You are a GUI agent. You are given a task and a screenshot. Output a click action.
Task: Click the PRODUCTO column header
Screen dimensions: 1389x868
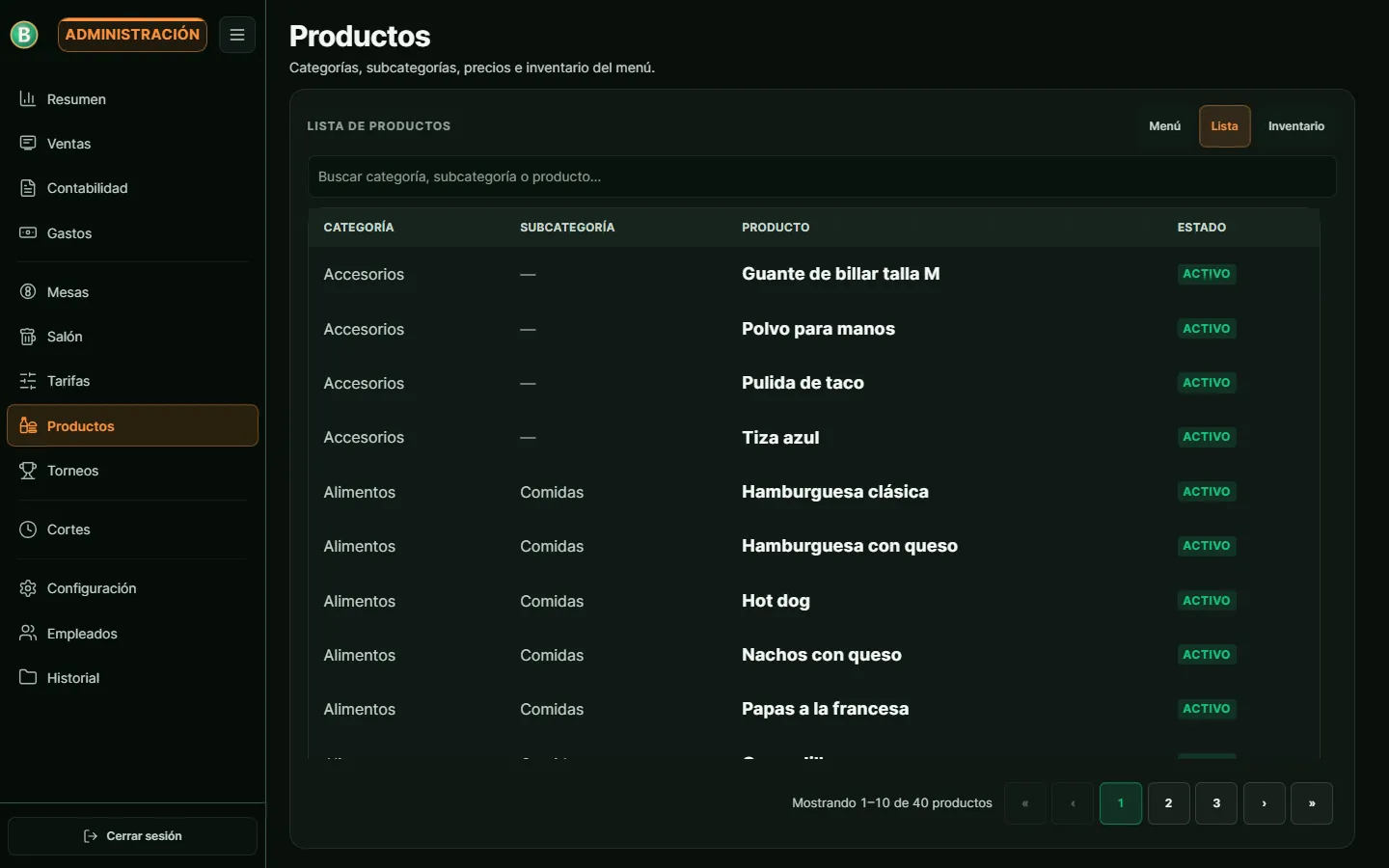[x=776, y=228]
